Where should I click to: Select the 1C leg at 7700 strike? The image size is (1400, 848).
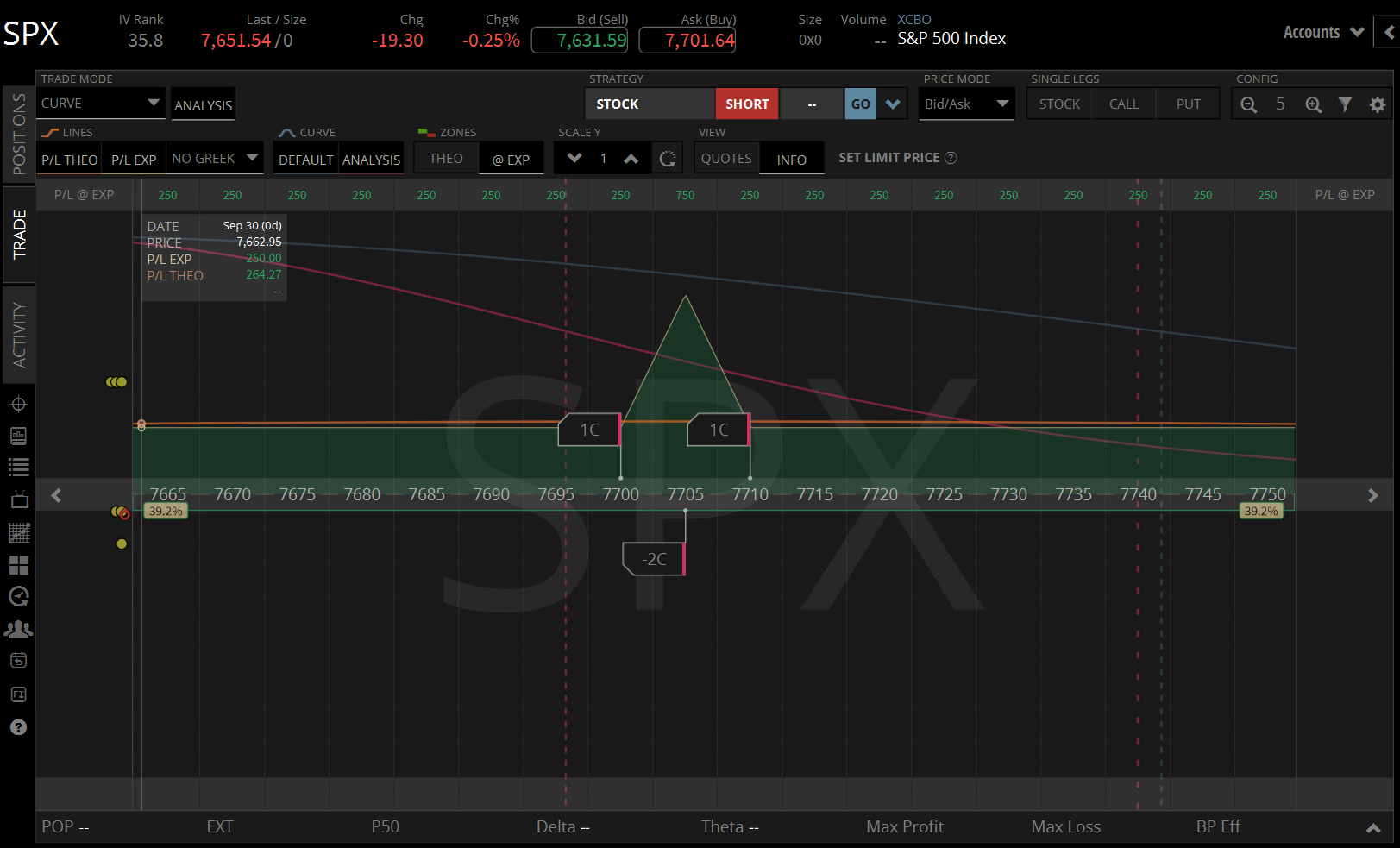pyautogui.click(x=590, y=430)
